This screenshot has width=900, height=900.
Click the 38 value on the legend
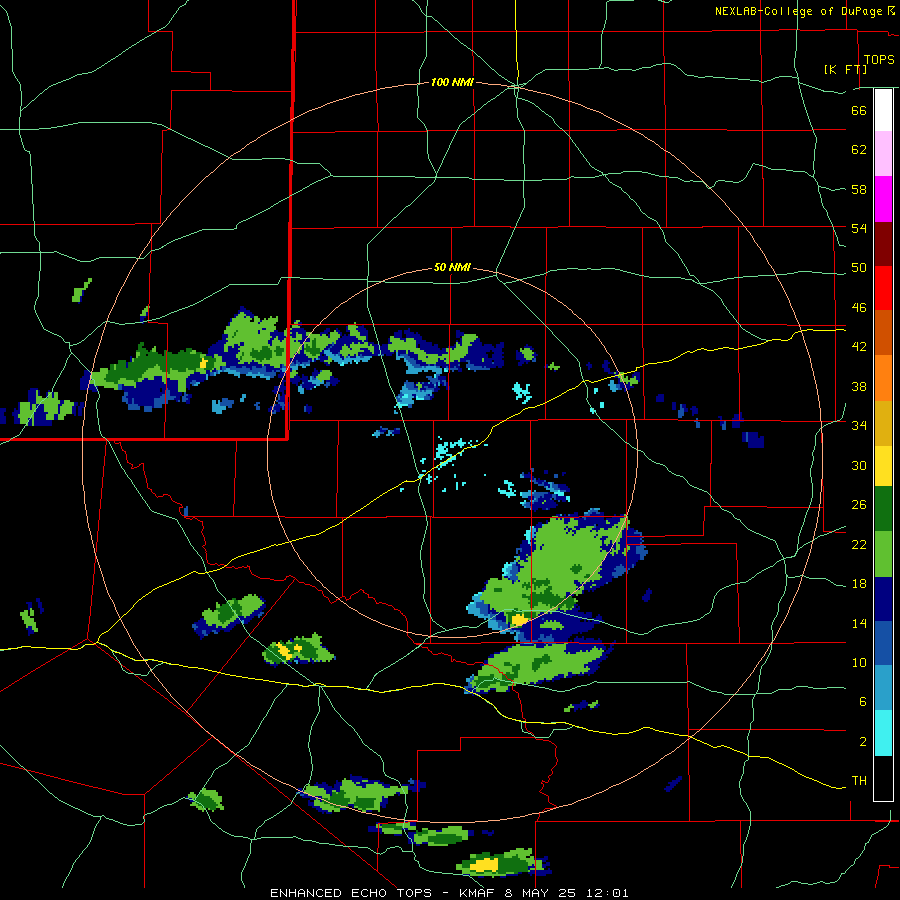(859, 386)
